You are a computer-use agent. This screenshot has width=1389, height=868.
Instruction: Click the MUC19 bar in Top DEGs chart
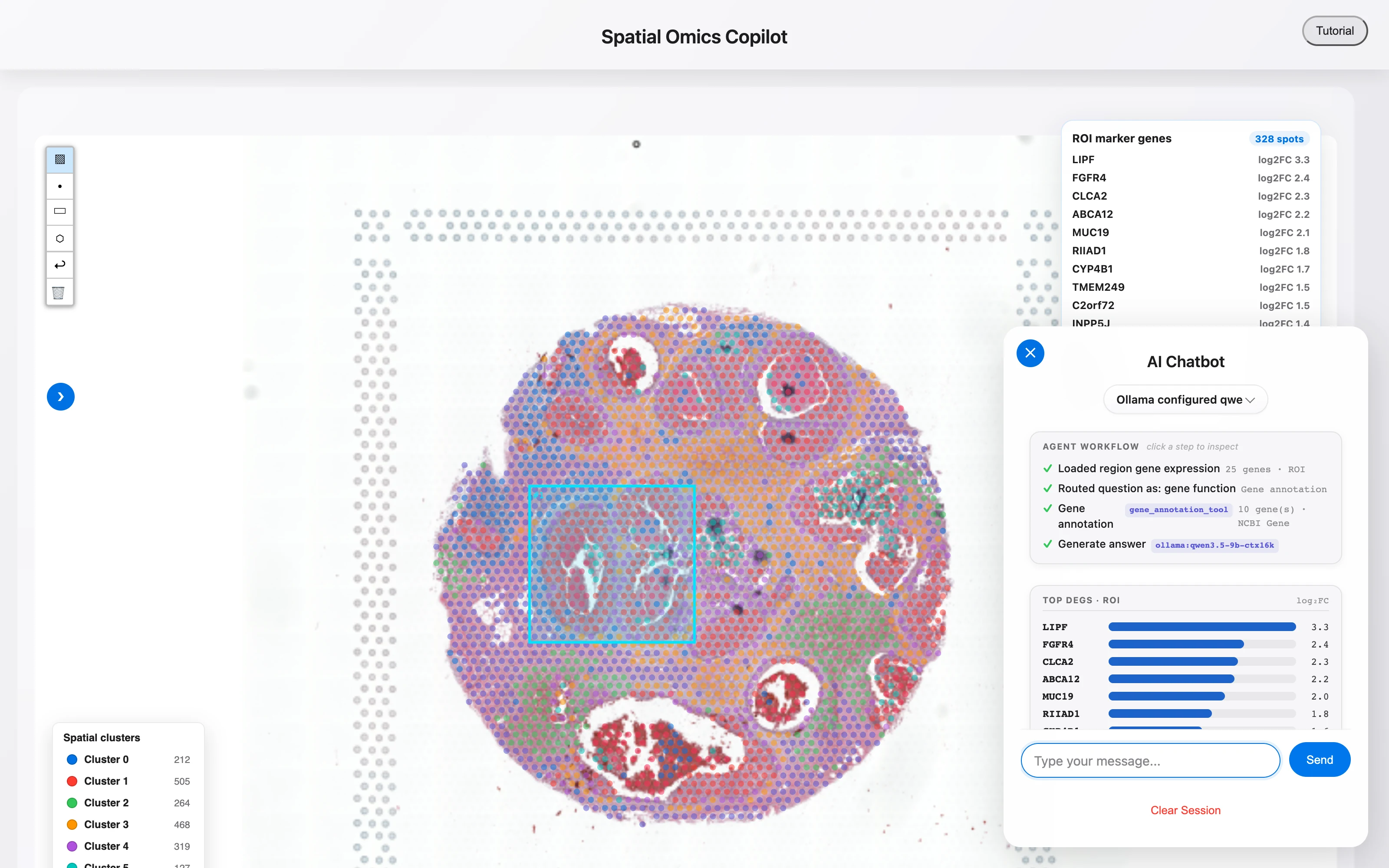[x=1166, y=696]
